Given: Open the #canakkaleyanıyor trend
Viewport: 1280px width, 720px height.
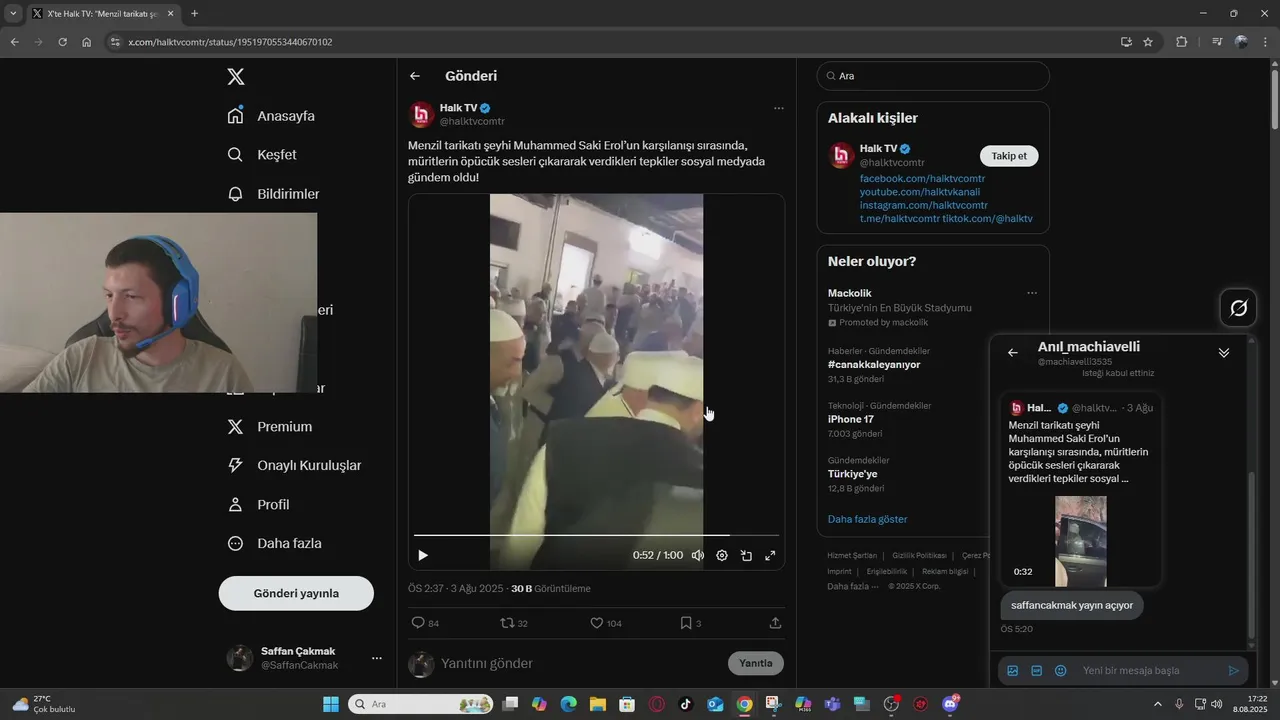Looking at the screenshot, I should 874,365.
